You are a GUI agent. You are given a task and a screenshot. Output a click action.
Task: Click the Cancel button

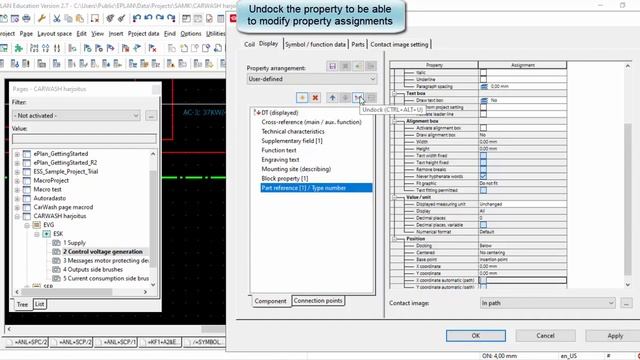(x=545, y=336)
